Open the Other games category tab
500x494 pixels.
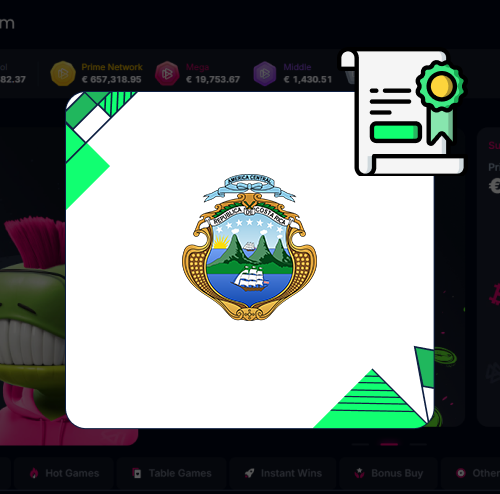471,473
